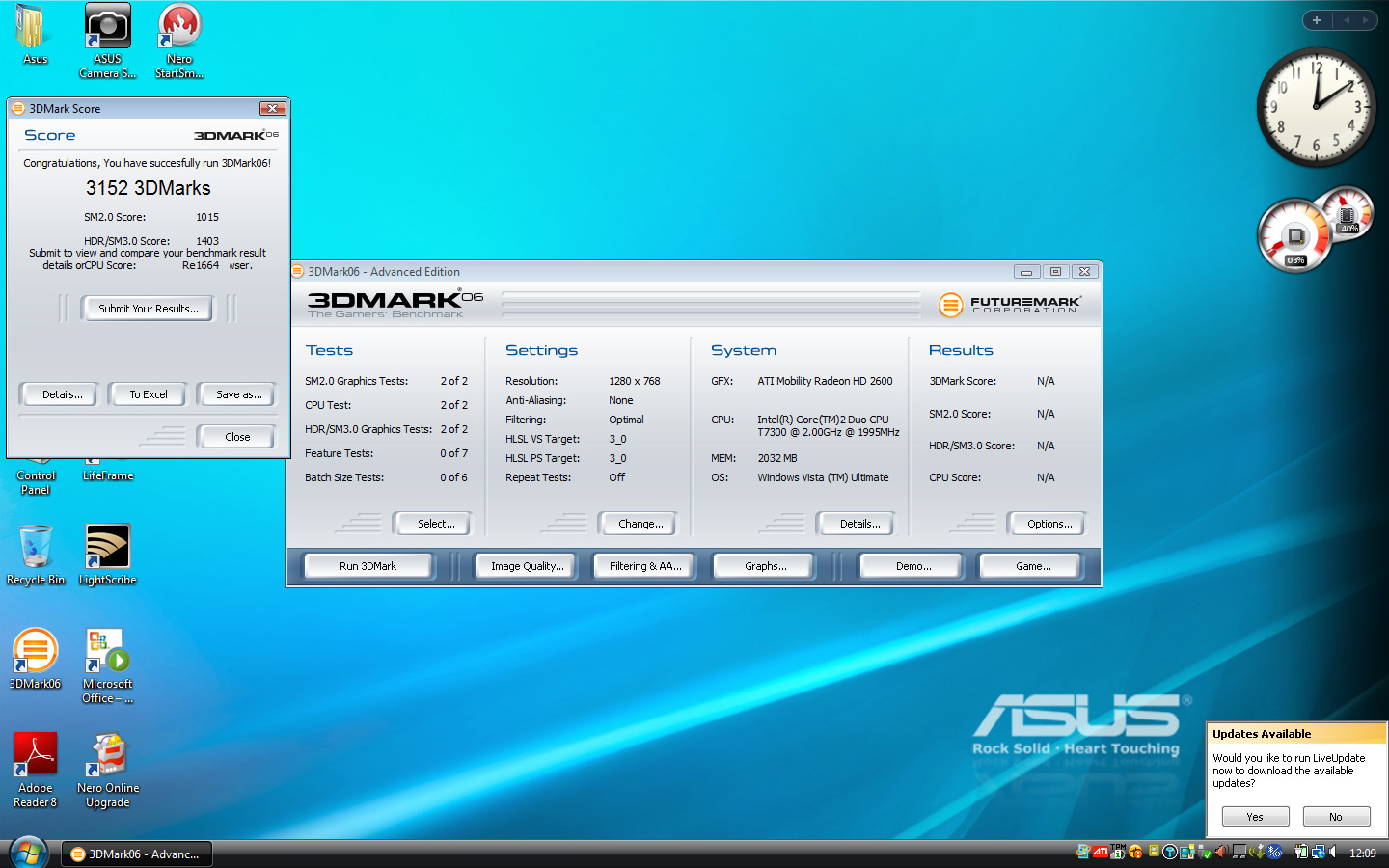The image size is (1389, 868).
Task: Click the next gadgets page arrow
Action: click(1366, 20)
